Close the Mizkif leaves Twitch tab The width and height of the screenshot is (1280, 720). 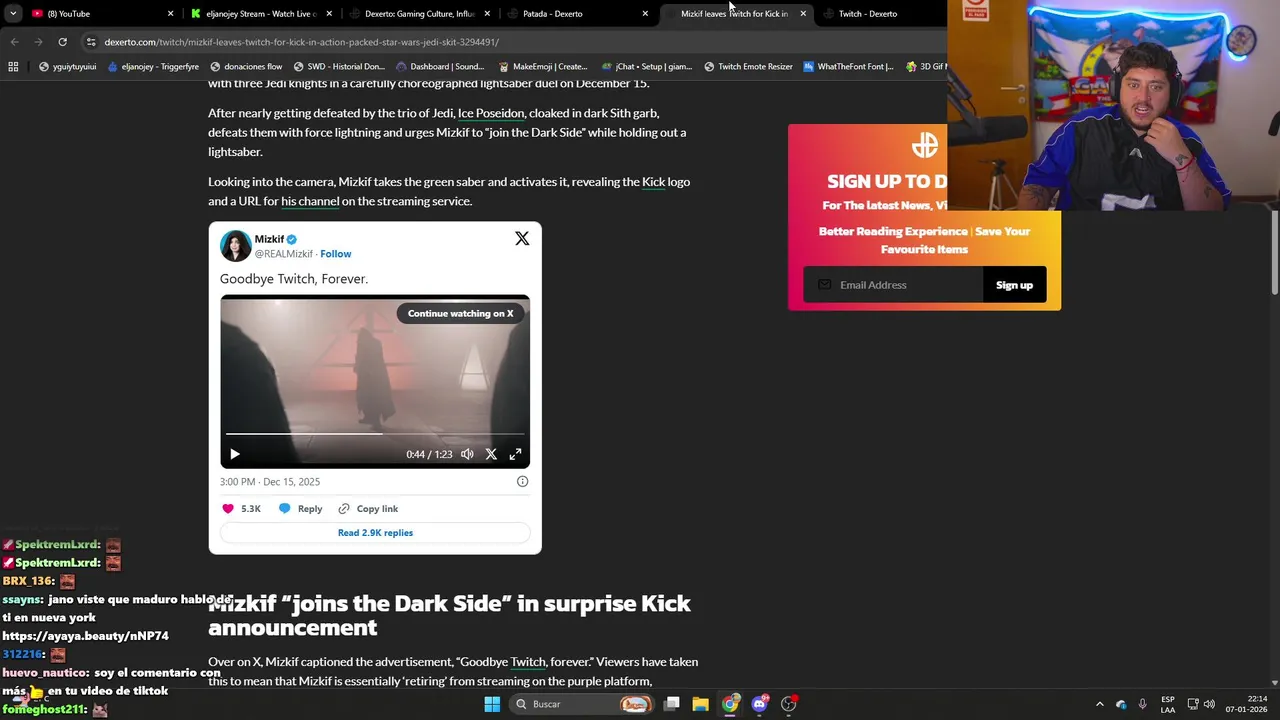click(803, 14)
